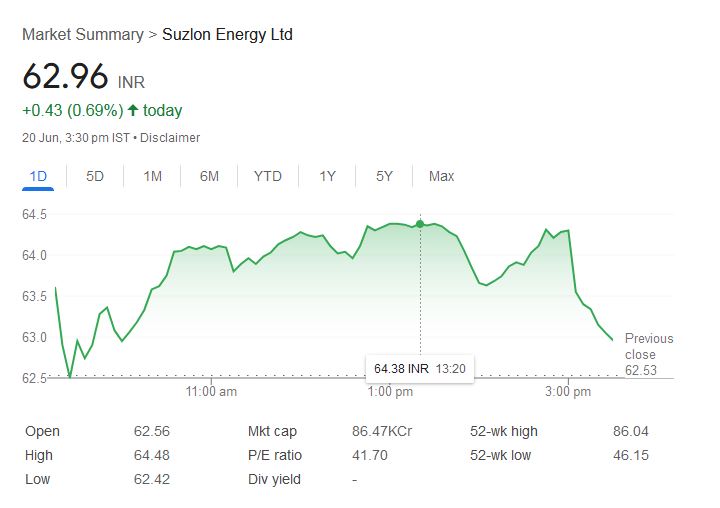Click the 64.38 INR price tooltip
Image resolution: width=720 pixels, height=508 pixels.
point(419,368)
